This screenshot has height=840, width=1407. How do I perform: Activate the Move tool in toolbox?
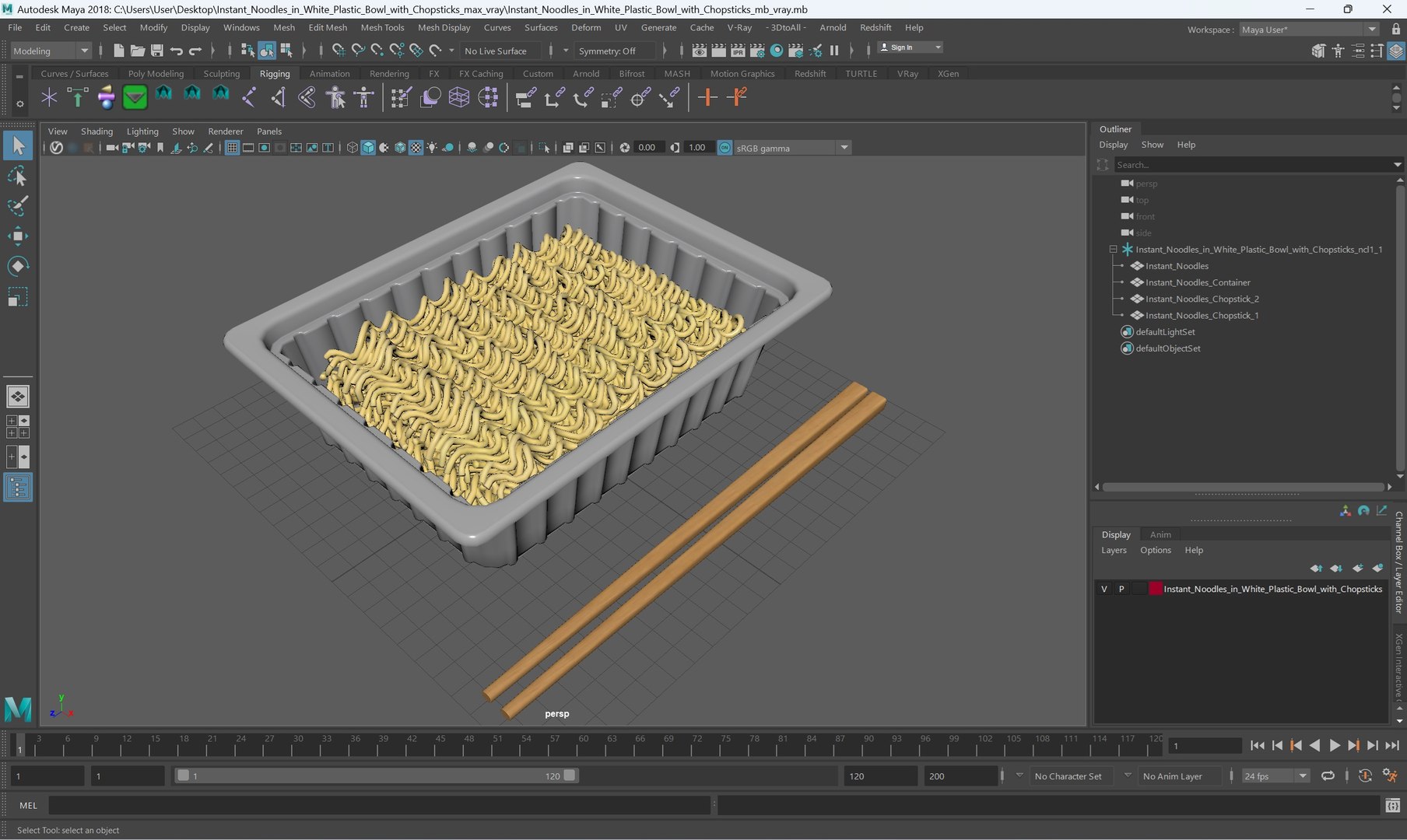17,236
